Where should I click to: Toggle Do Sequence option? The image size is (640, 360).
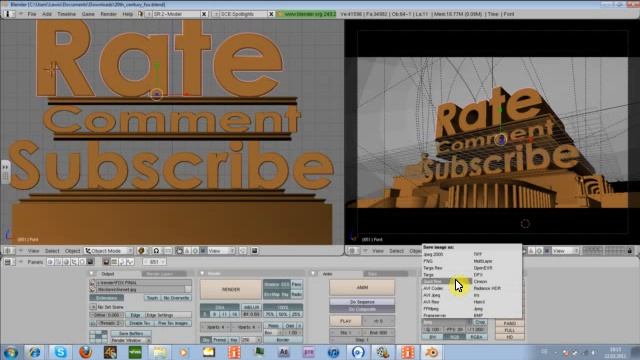[x=362, y=302]
